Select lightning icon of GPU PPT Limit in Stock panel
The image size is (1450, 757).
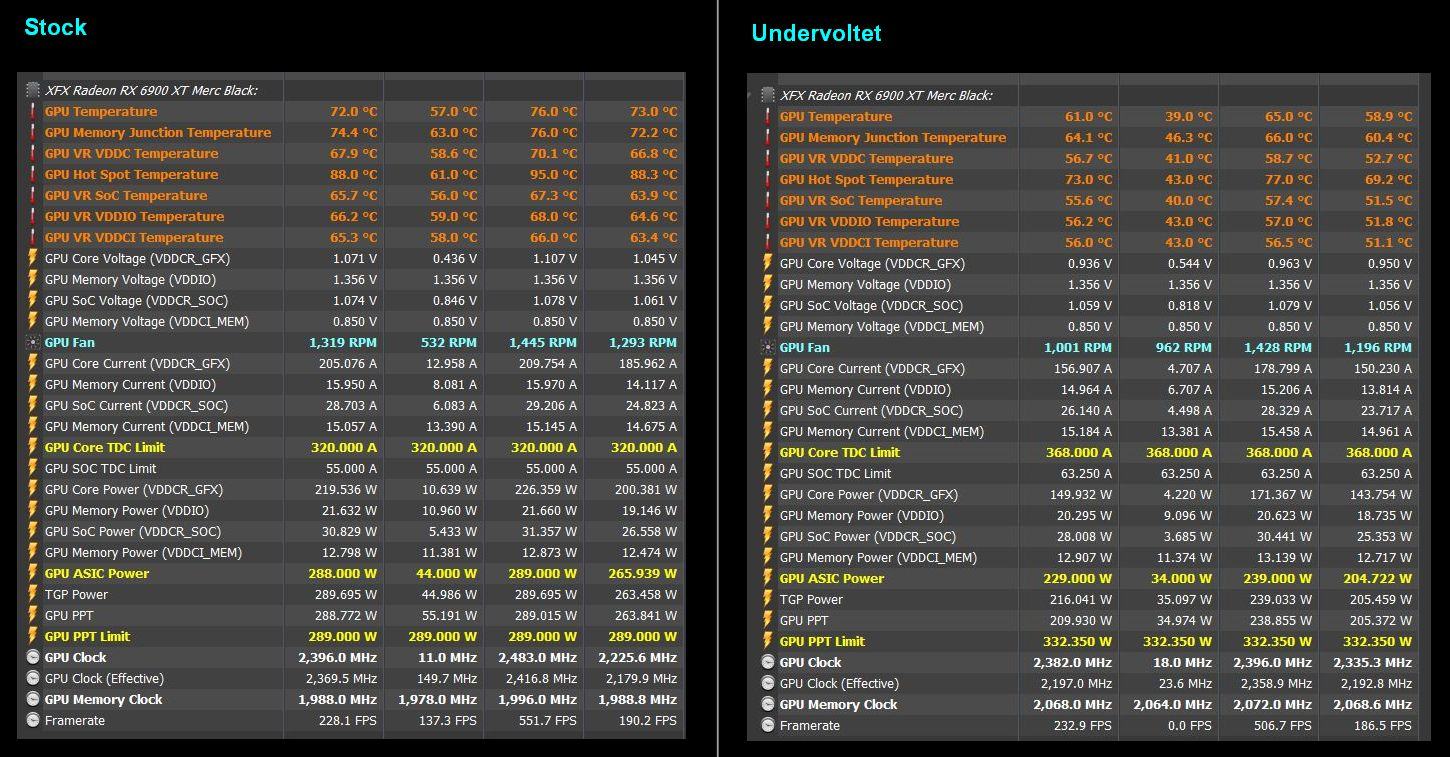tap(33, 636)
